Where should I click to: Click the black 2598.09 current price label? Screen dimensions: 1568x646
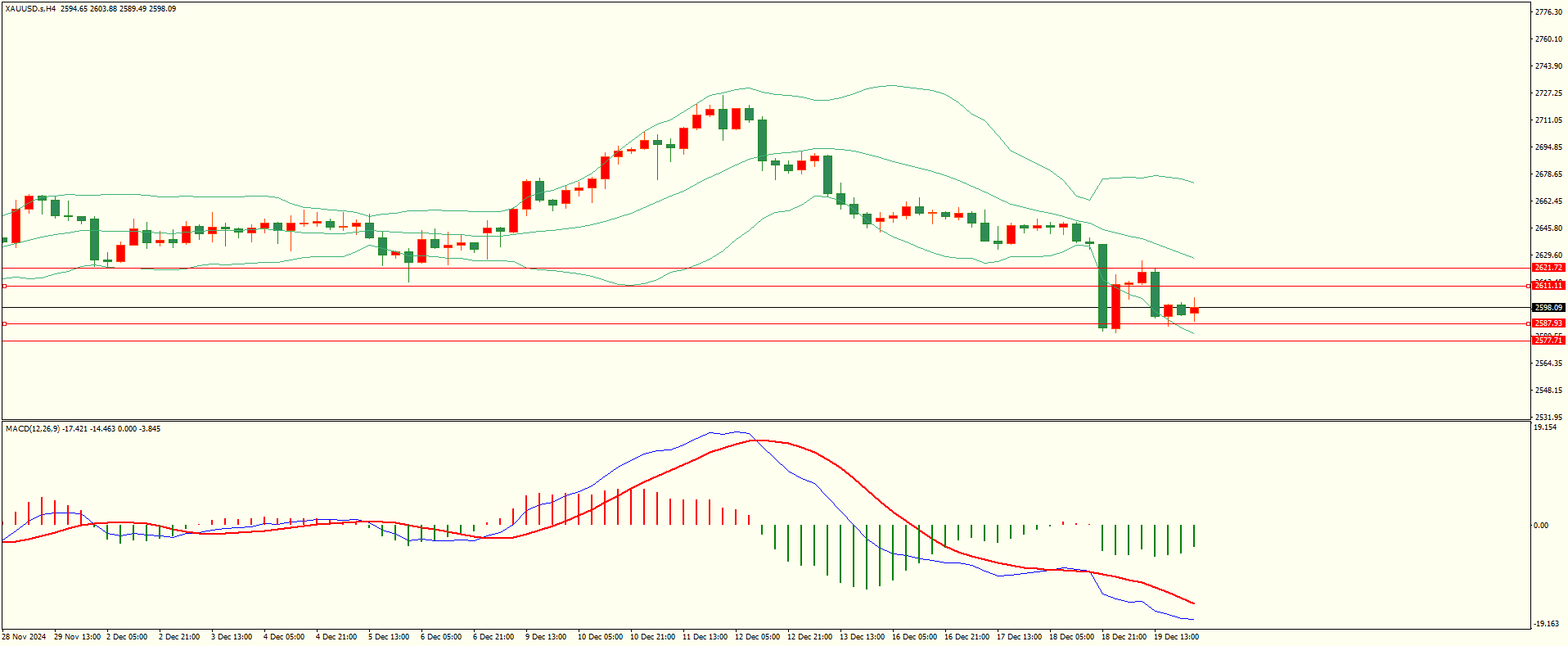tap(1548, 308)
